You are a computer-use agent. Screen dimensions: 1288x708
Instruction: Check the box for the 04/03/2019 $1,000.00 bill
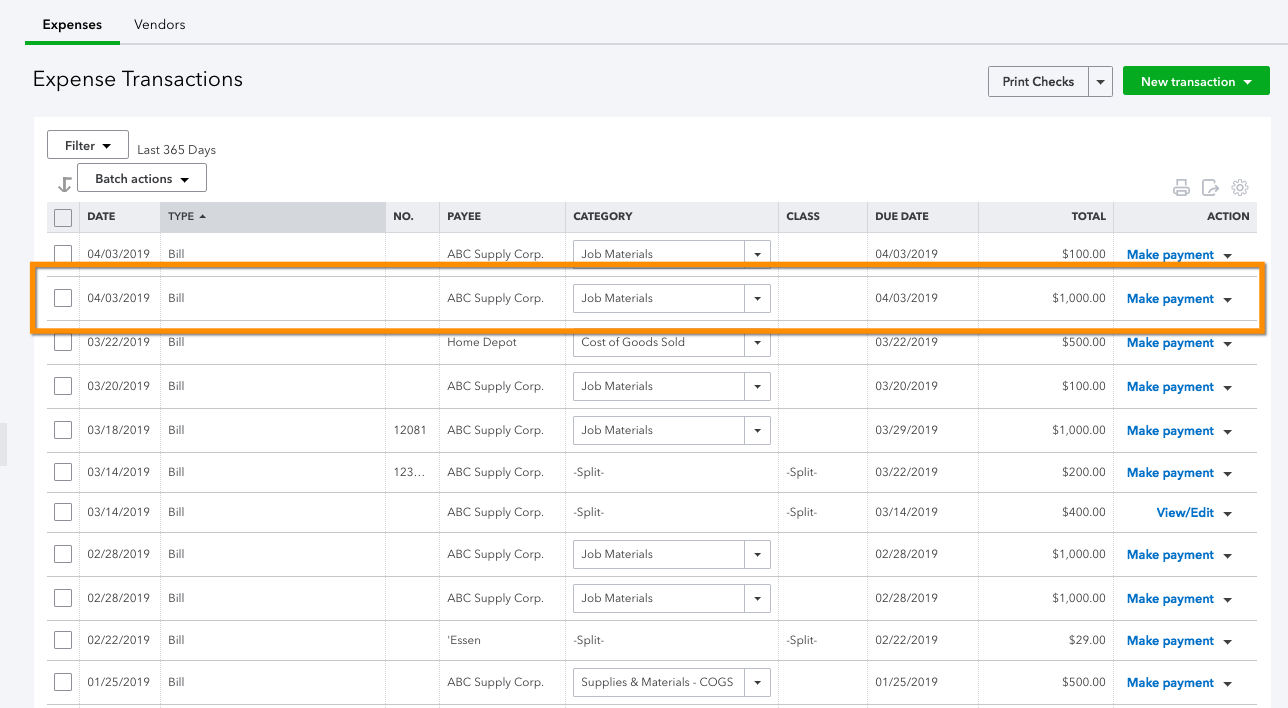coord(63,298)
